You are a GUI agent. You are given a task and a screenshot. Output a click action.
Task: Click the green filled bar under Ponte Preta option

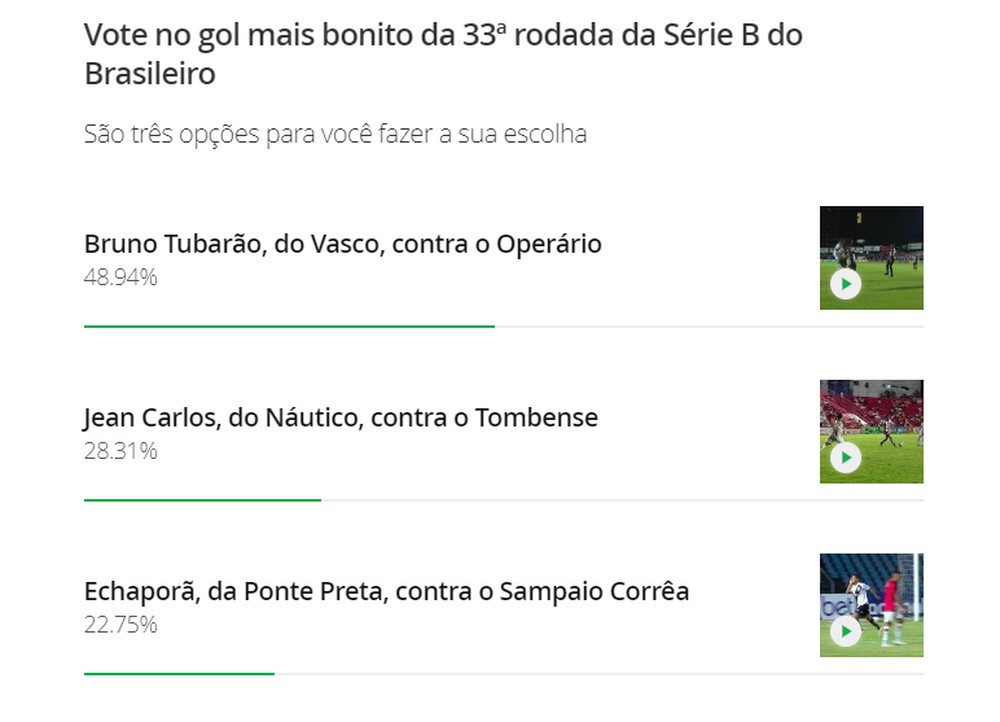[x=179, y=674]
